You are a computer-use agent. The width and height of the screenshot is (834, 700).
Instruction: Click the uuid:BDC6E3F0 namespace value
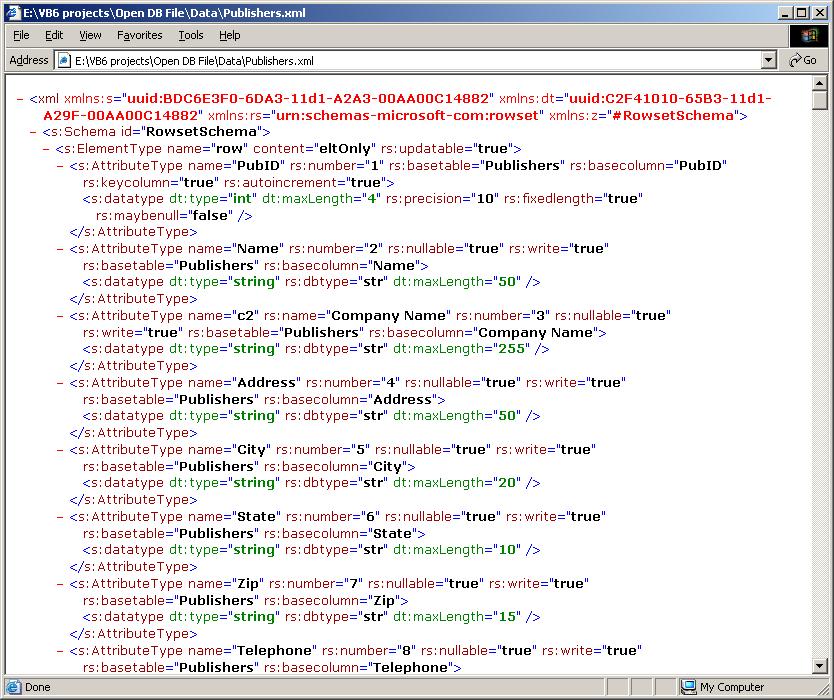(x=308, y=99)
